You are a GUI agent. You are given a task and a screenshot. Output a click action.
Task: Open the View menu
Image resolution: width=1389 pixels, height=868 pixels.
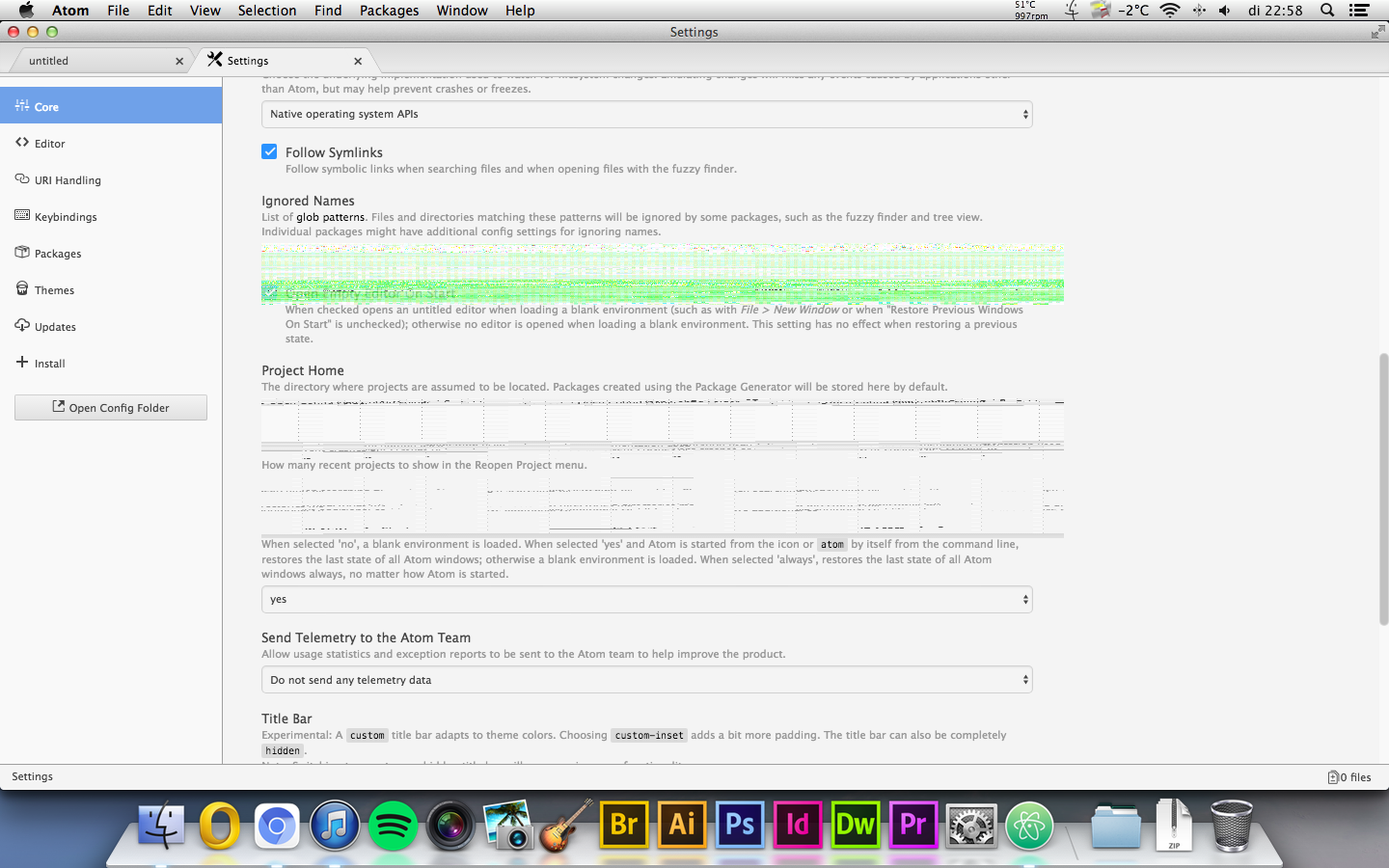205,11
